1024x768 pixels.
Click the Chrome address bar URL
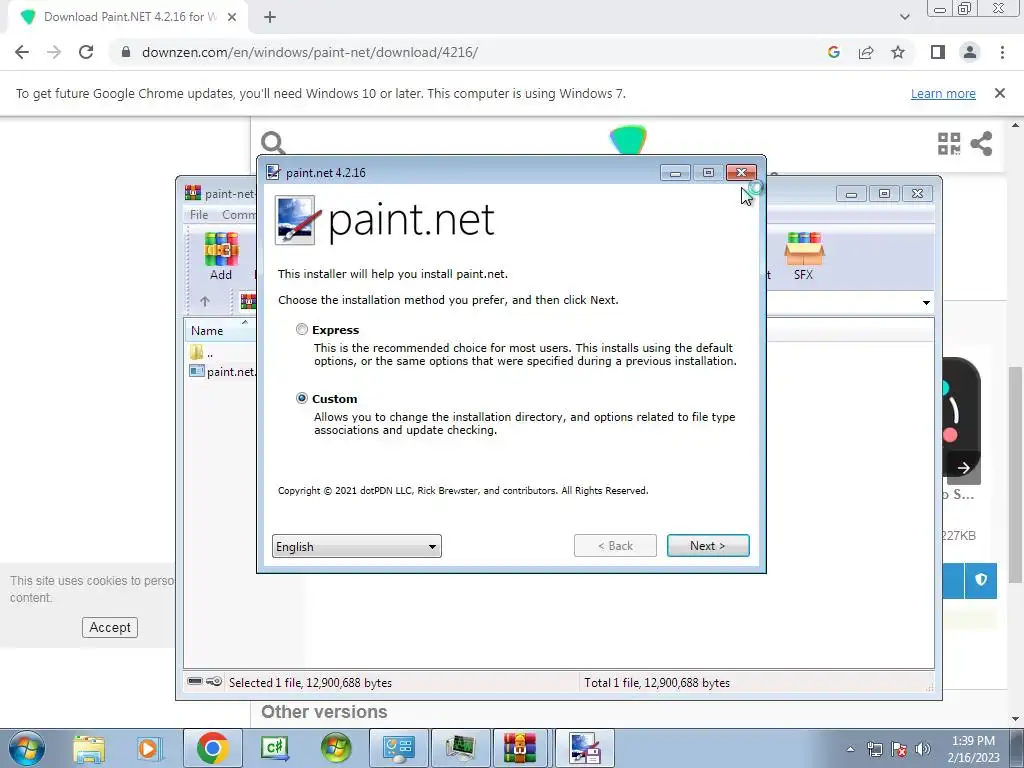click(x=310, y=52)
